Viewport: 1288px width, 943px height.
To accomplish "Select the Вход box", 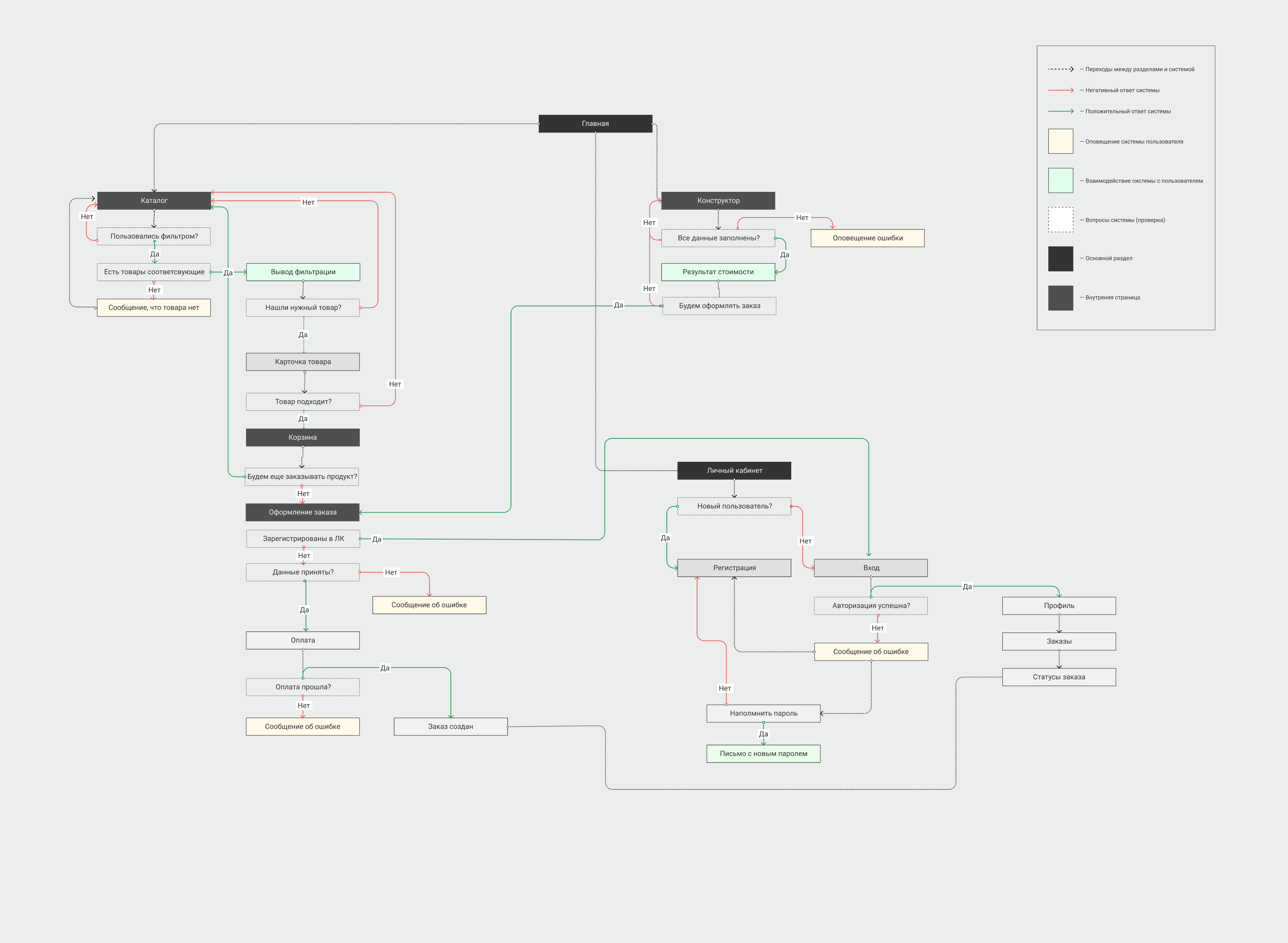I will coord(871,568).
